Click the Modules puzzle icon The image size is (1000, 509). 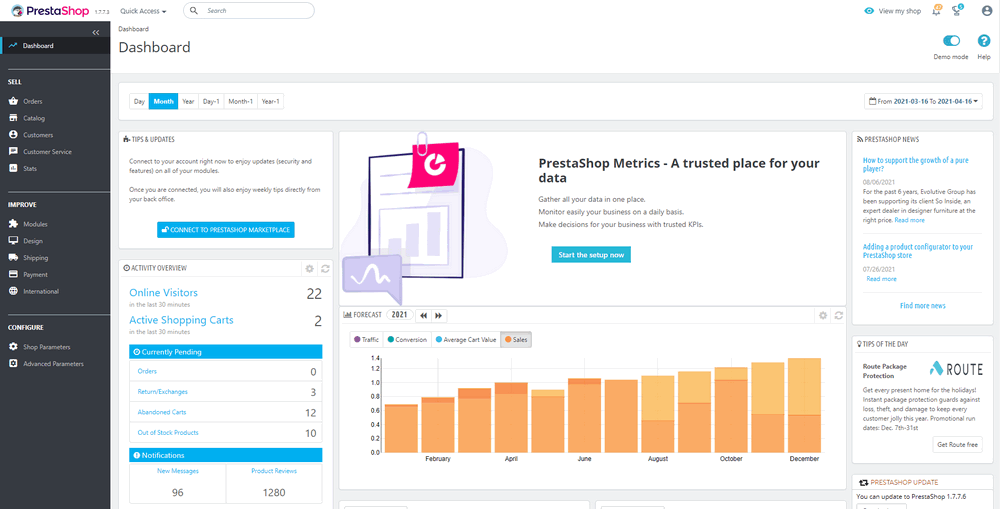tap(13, 224)
